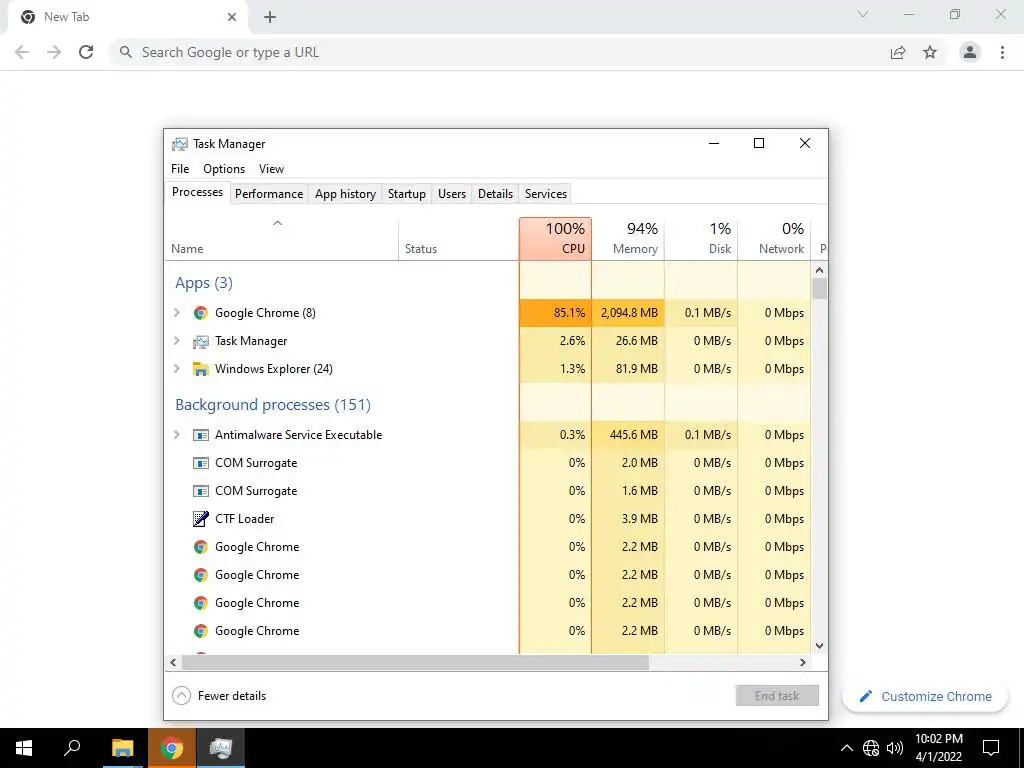Image resolution: width=1024 pixels, height=768 pixels.
Task: Collapse with the Fewer details button
Action: [219, 696]
